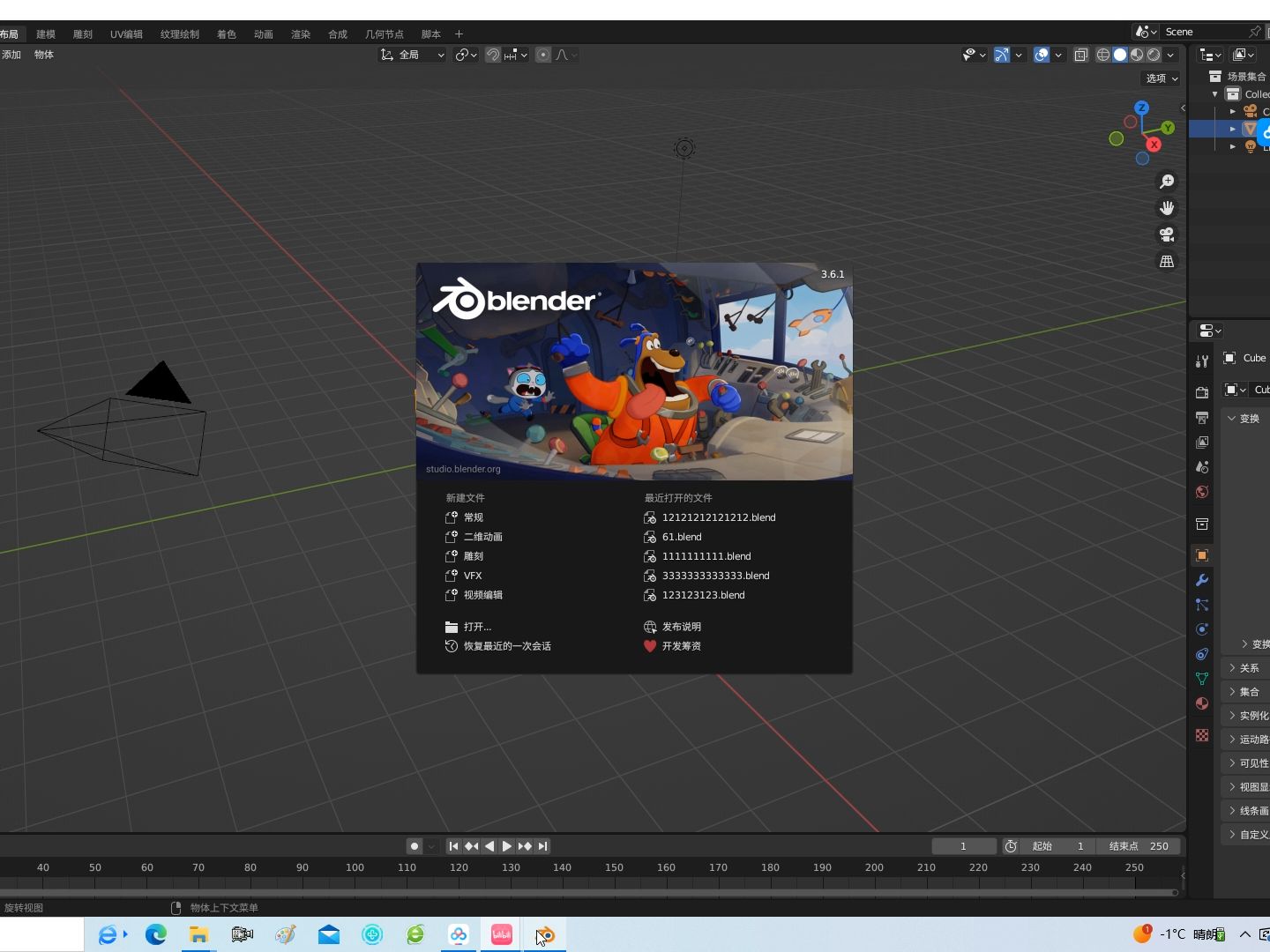Click the pan view hand icon

point(1167,208)
